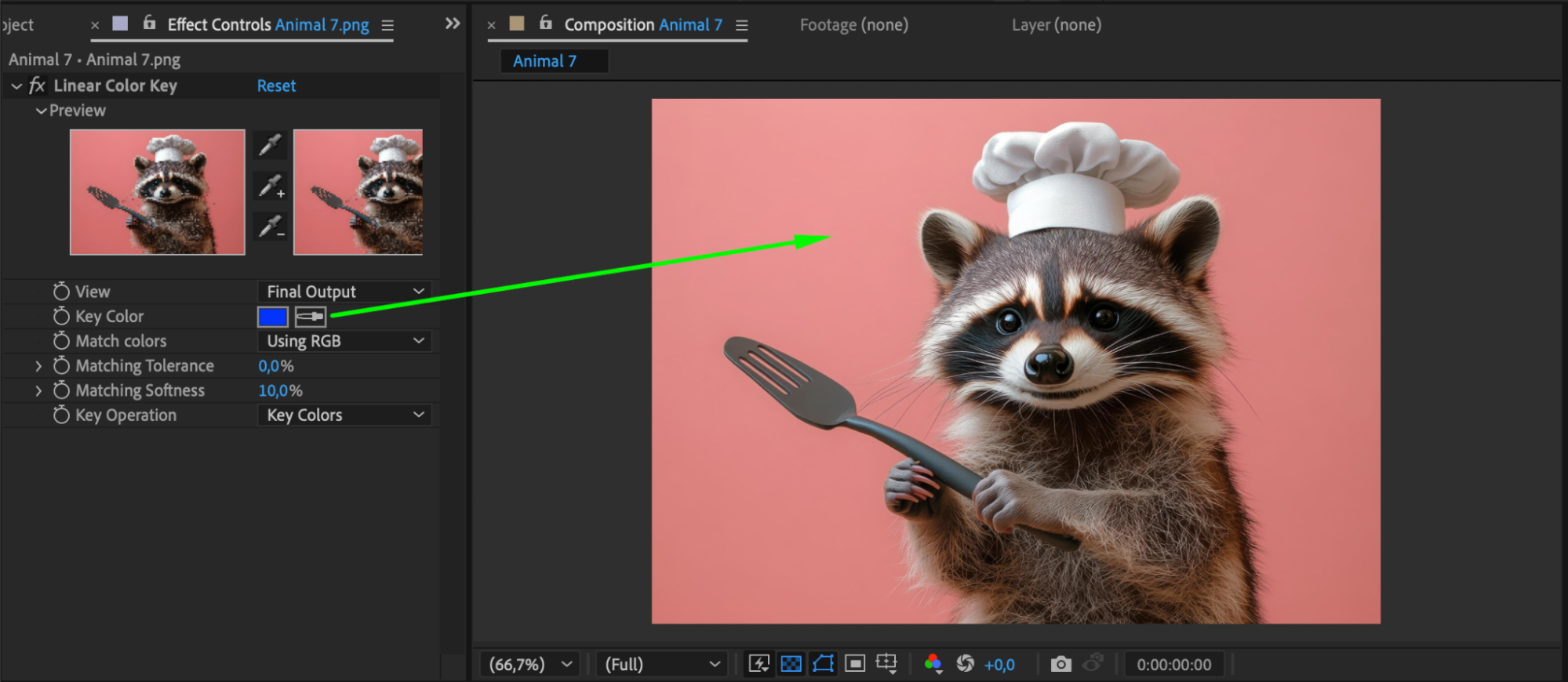1568x682 pixels.
Task: Pick the plus eyedropper in Preview
Action: pyautogui.click(x=271, y=187)
